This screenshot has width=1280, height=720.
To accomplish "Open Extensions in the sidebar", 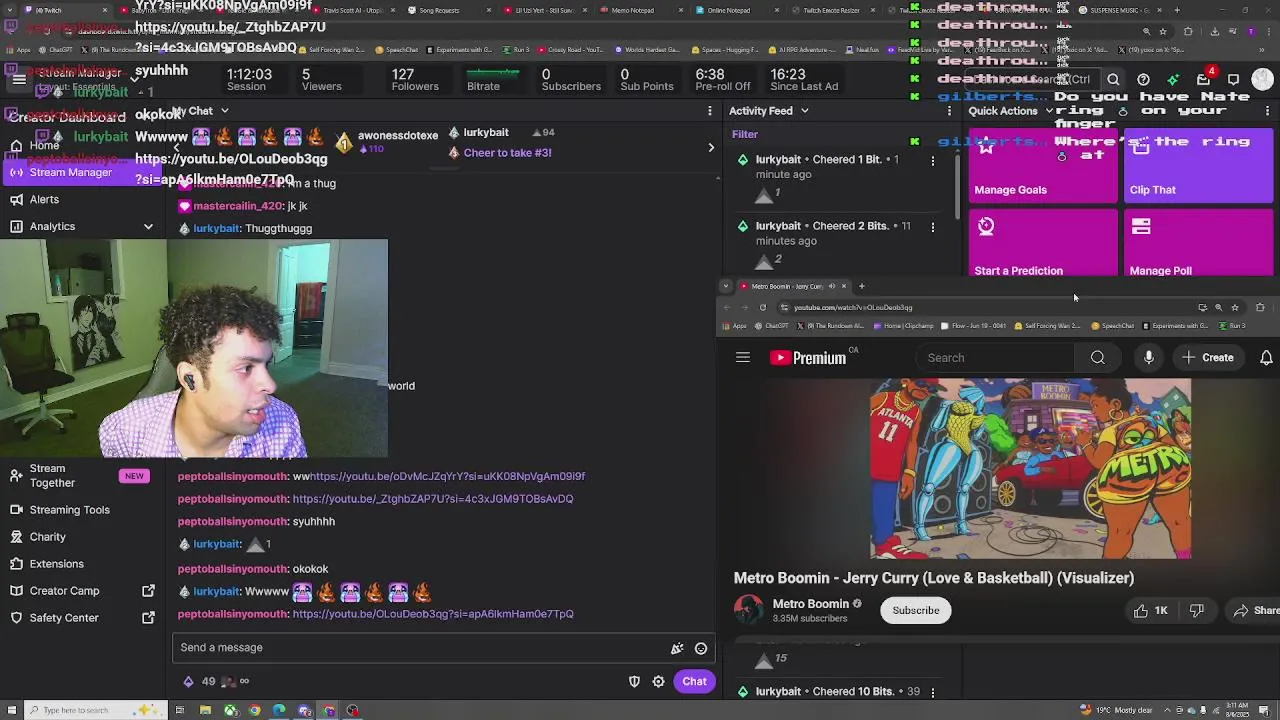I will pyautogui.click(x=56, y=564).
